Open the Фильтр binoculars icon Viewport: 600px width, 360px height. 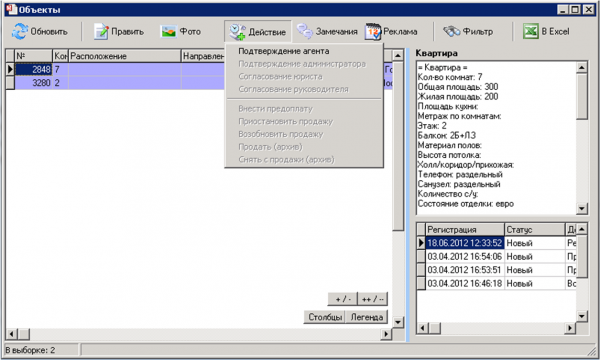point(452,31)
